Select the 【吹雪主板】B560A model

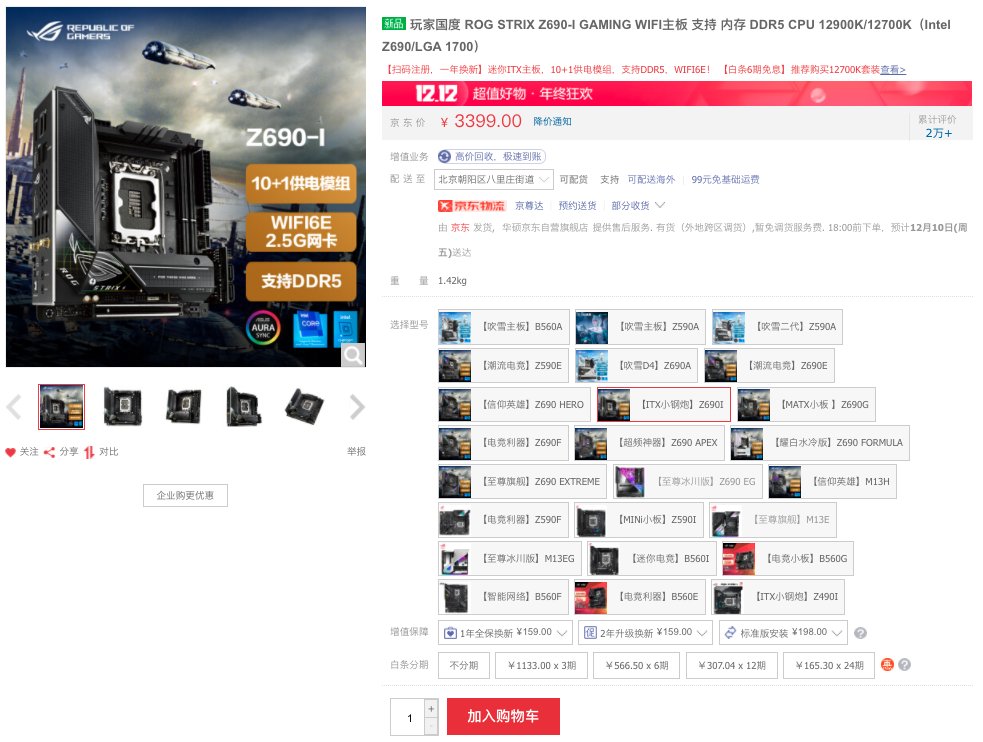[503, 327]
